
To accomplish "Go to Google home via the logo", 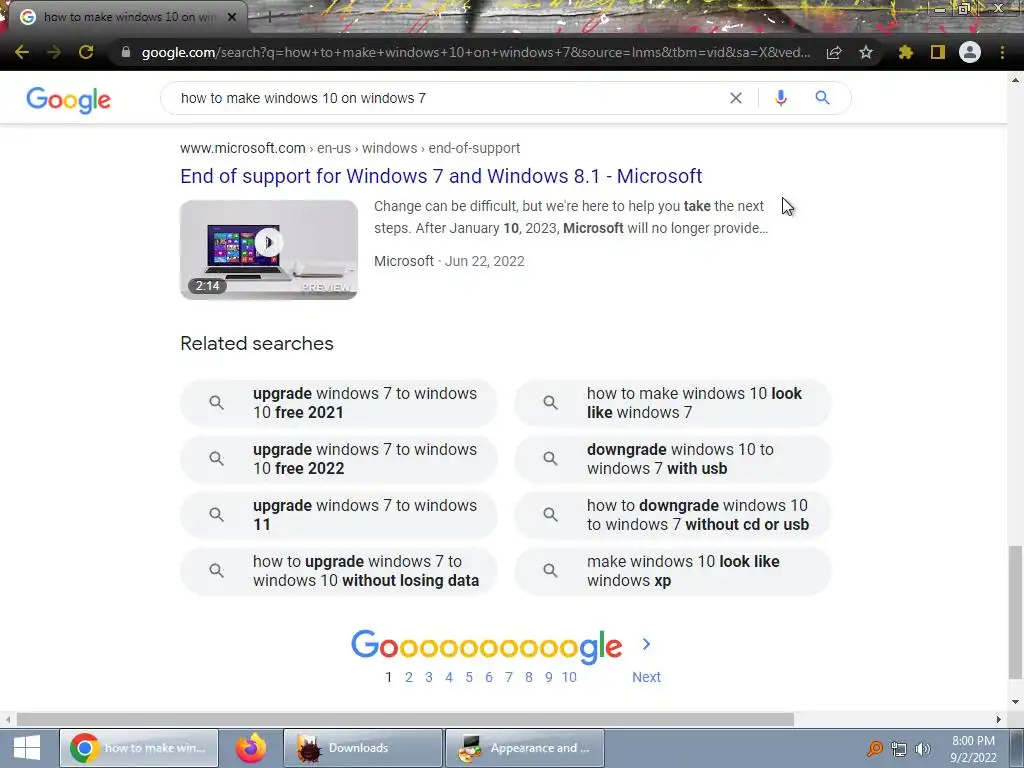I will coord(69,100).
